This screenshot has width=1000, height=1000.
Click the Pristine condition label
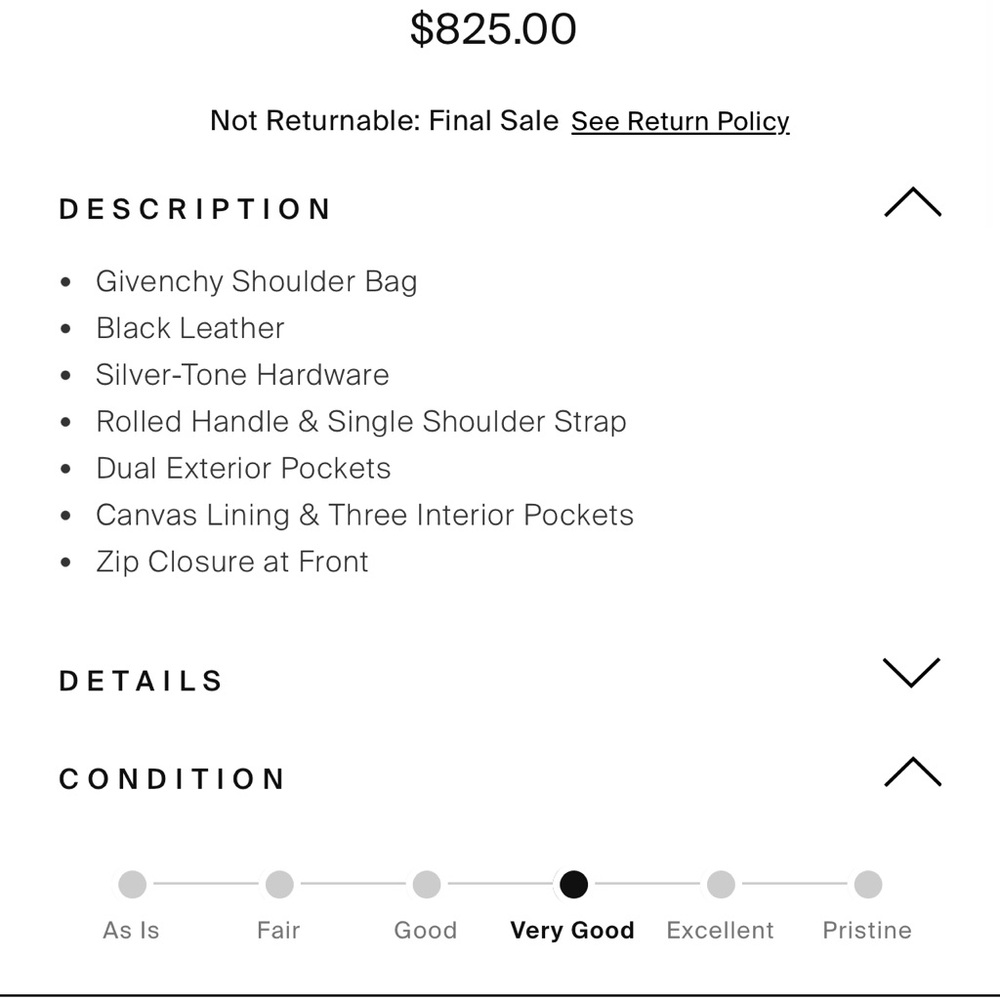coord(867,930)
